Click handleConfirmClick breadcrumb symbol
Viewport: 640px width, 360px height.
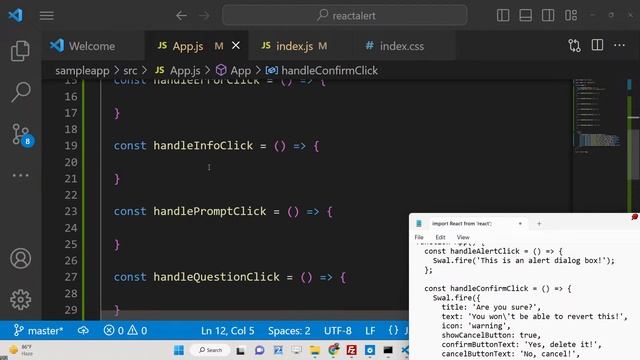click(322, 71)
